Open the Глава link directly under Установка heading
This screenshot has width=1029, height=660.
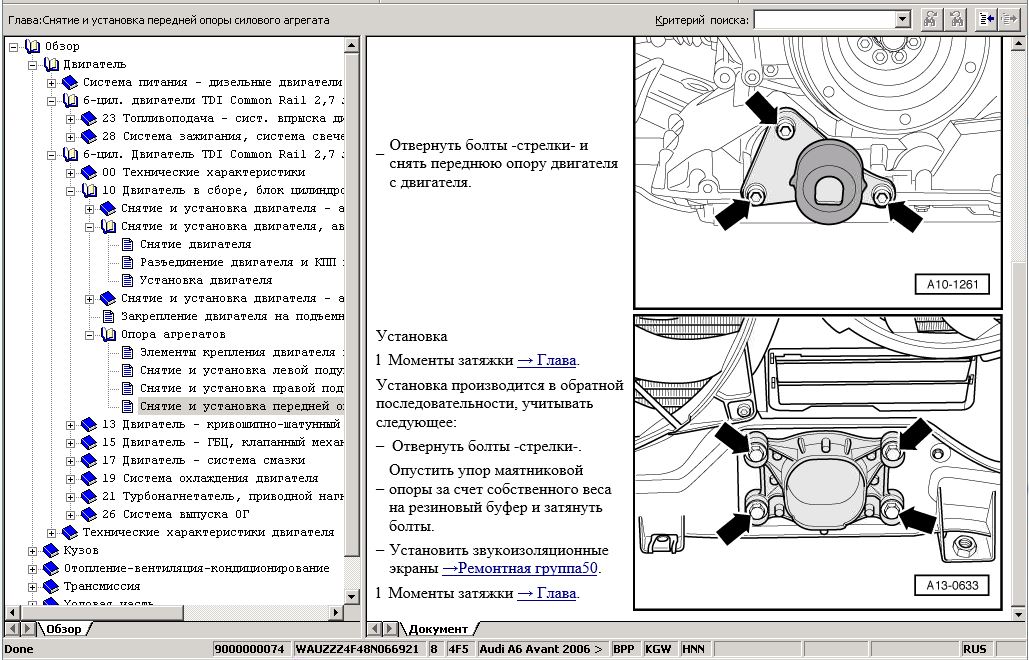coord(547,360)
